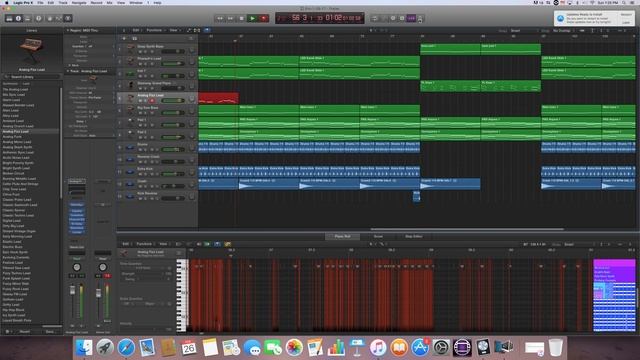Toggle the blue Catch Playhead icon in Tracks area

(207, 30)
